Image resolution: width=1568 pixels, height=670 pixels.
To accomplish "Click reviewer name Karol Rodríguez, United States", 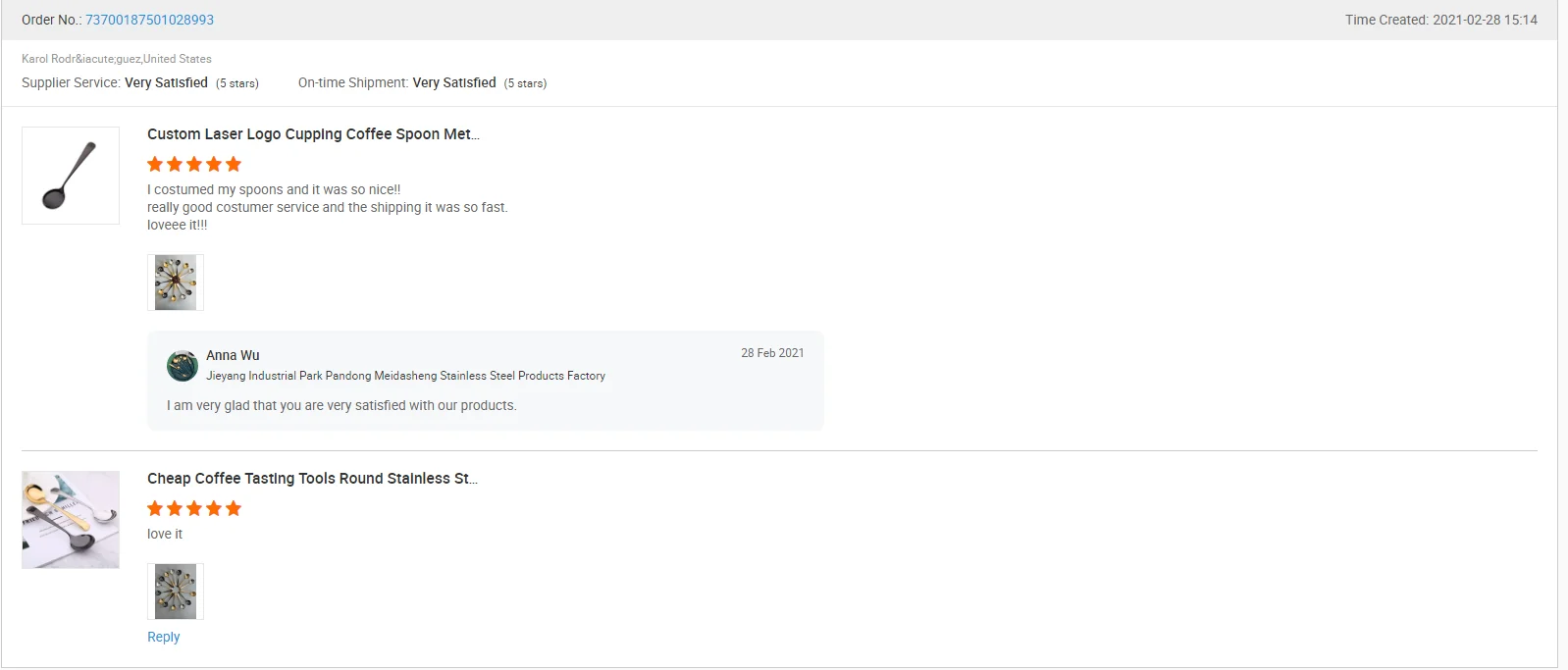I will pyautogui.click(x=117, y=59).
